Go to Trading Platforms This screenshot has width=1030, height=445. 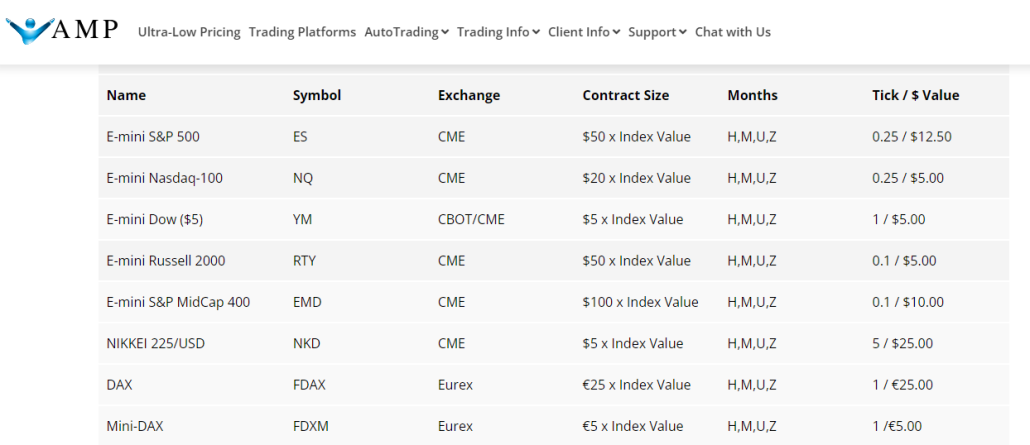click(302, 32)
